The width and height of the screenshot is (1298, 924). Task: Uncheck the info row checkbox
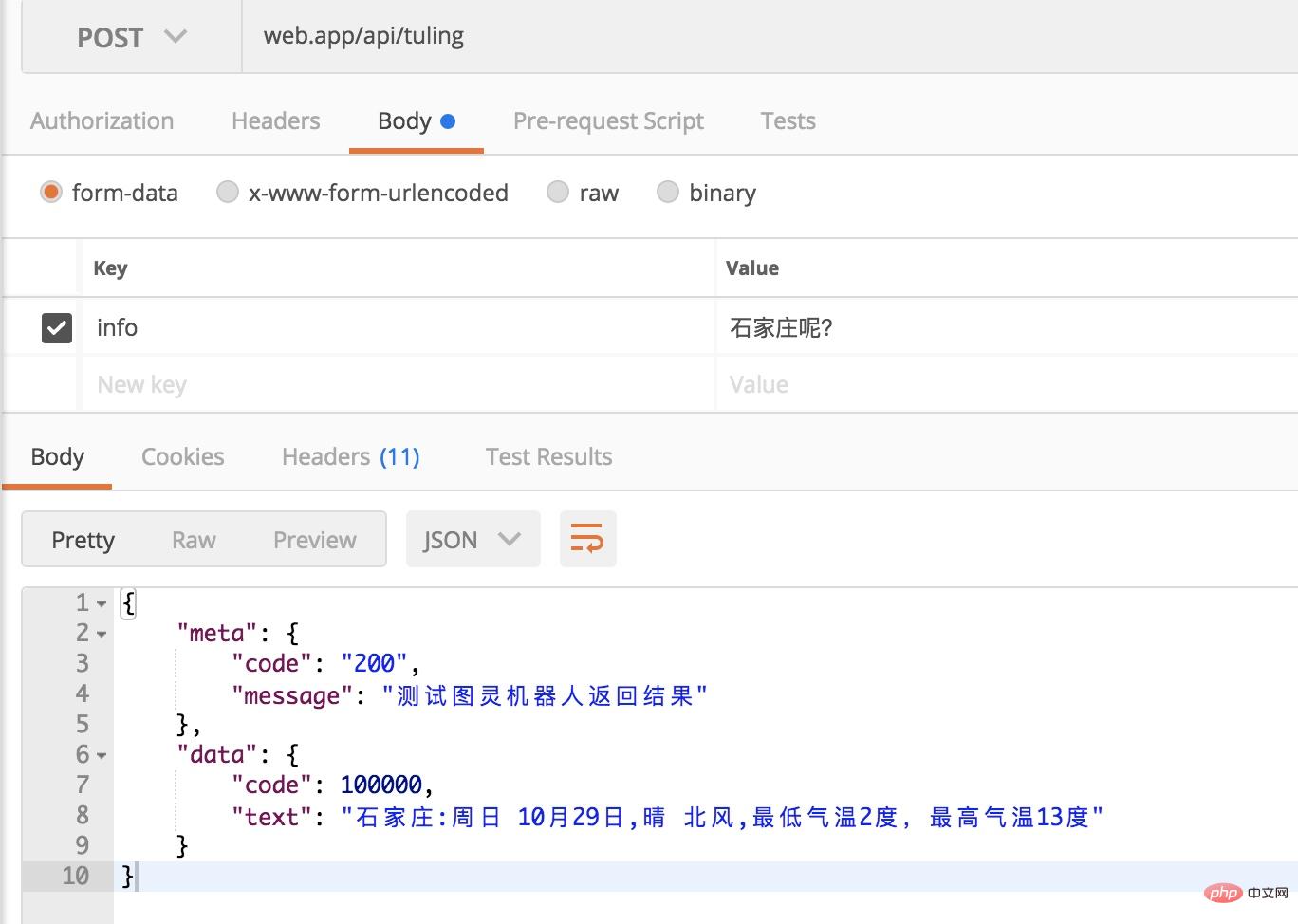57,327
